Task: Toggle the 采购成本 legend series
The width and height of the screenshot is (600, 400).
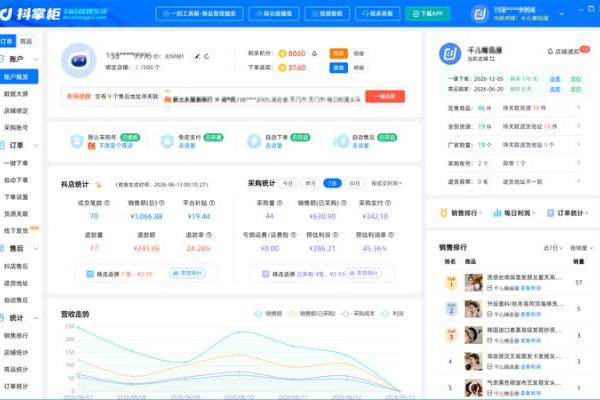Action: [358, 313]
